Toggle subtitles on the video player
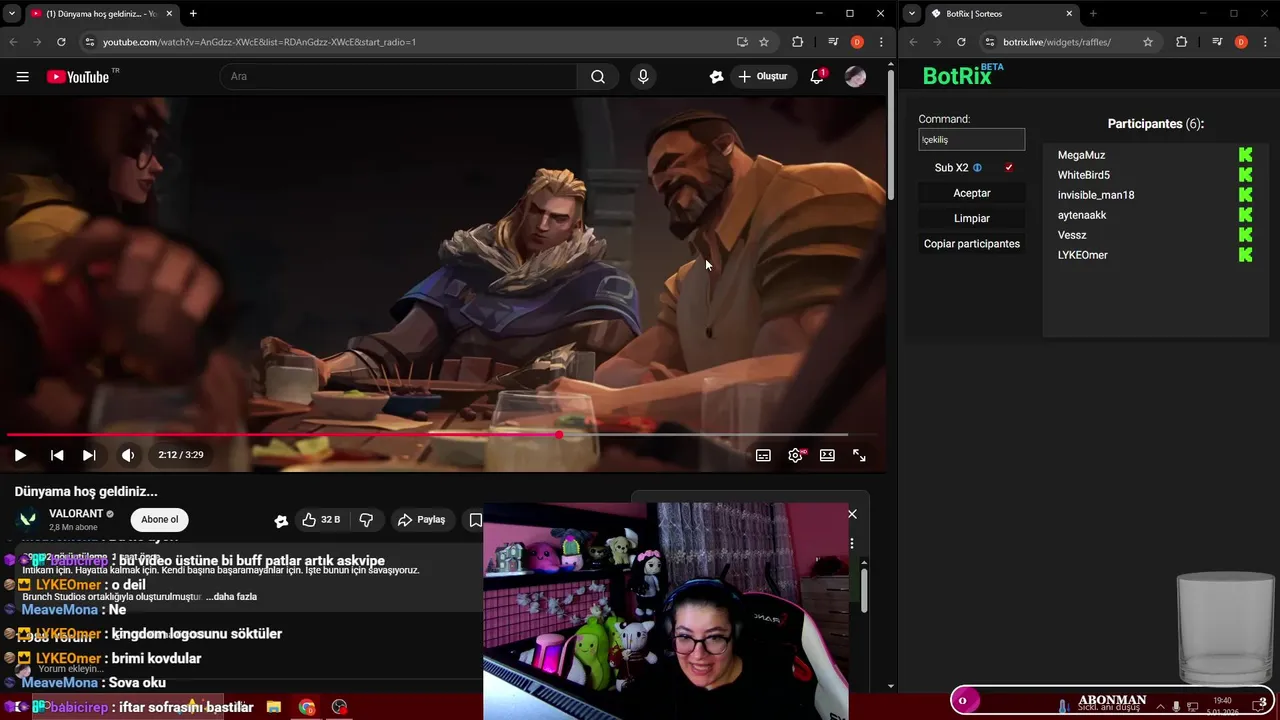The width and height of the screenshot is (1280, 720). [763, 455]
